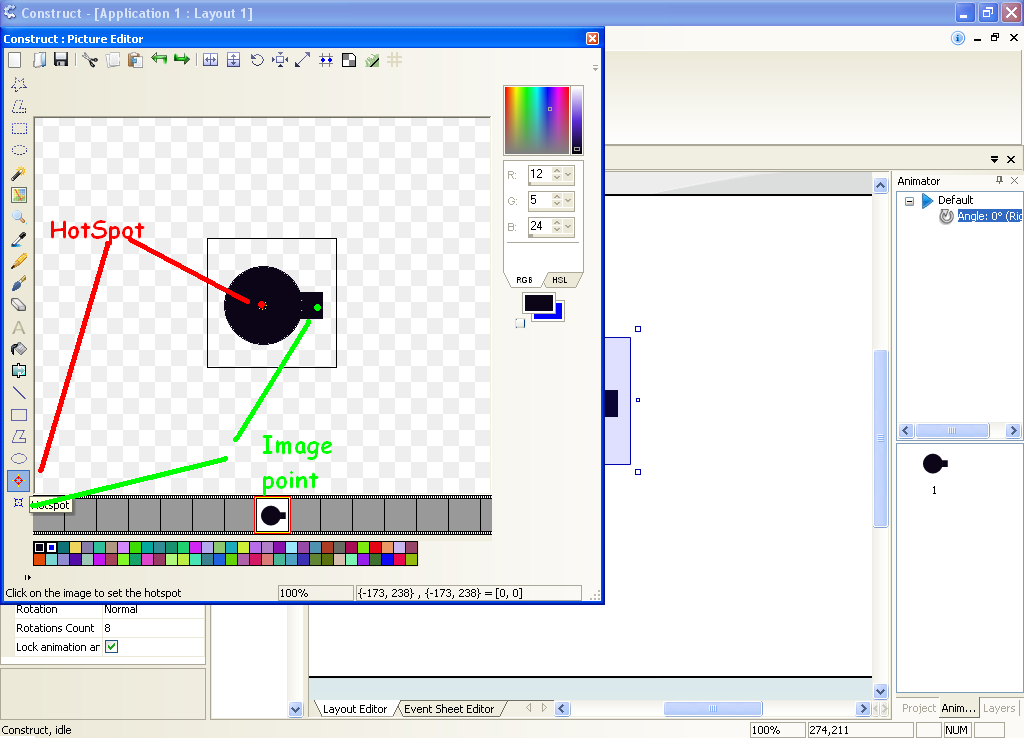The height and width of the screenshot is (739, 1027).
Task: Switch to the Layers panel tab
Action: coord(998,708)
